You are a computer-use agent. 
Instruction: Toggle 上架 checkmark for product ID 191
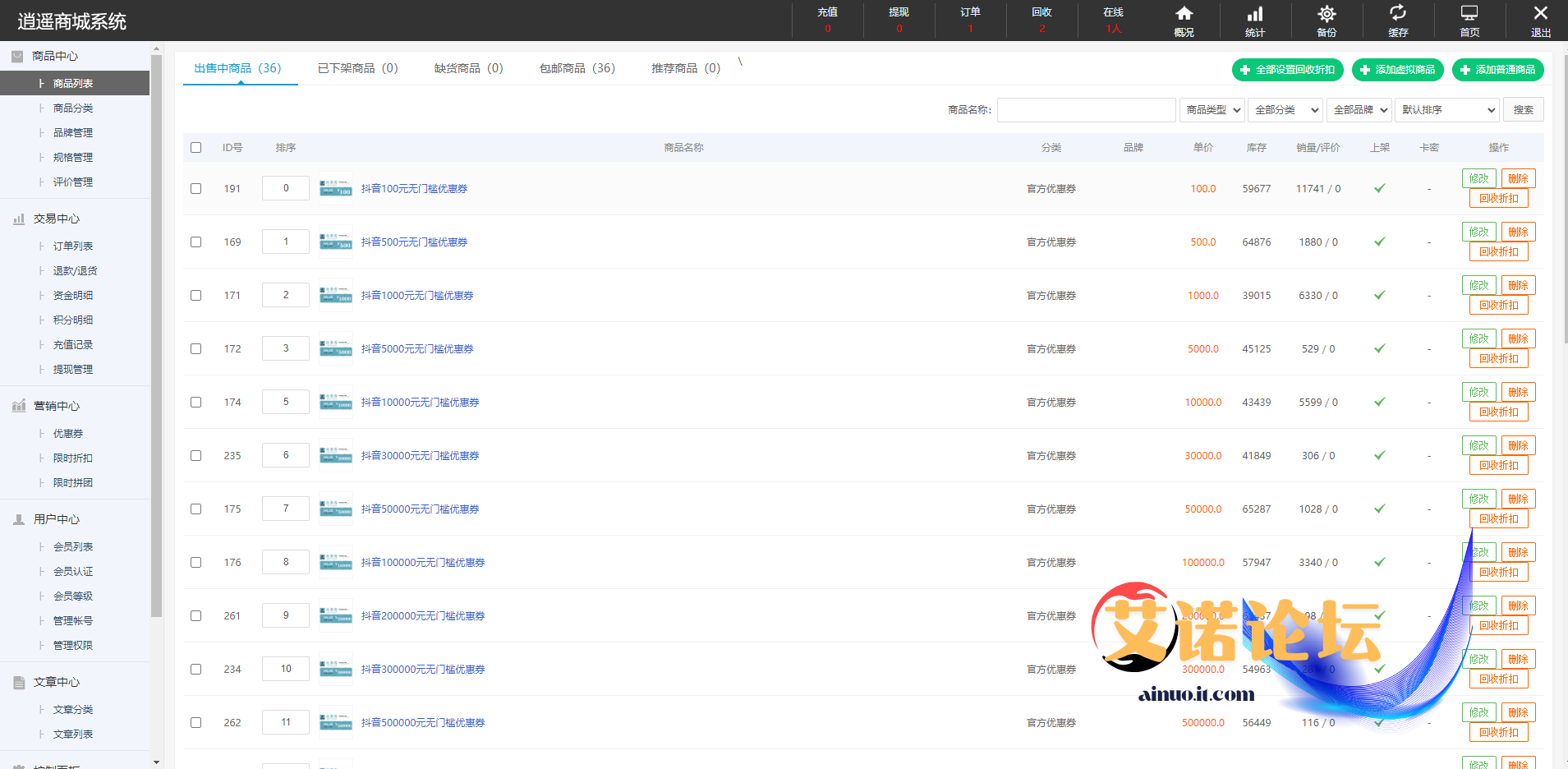tap(1380, 188)
